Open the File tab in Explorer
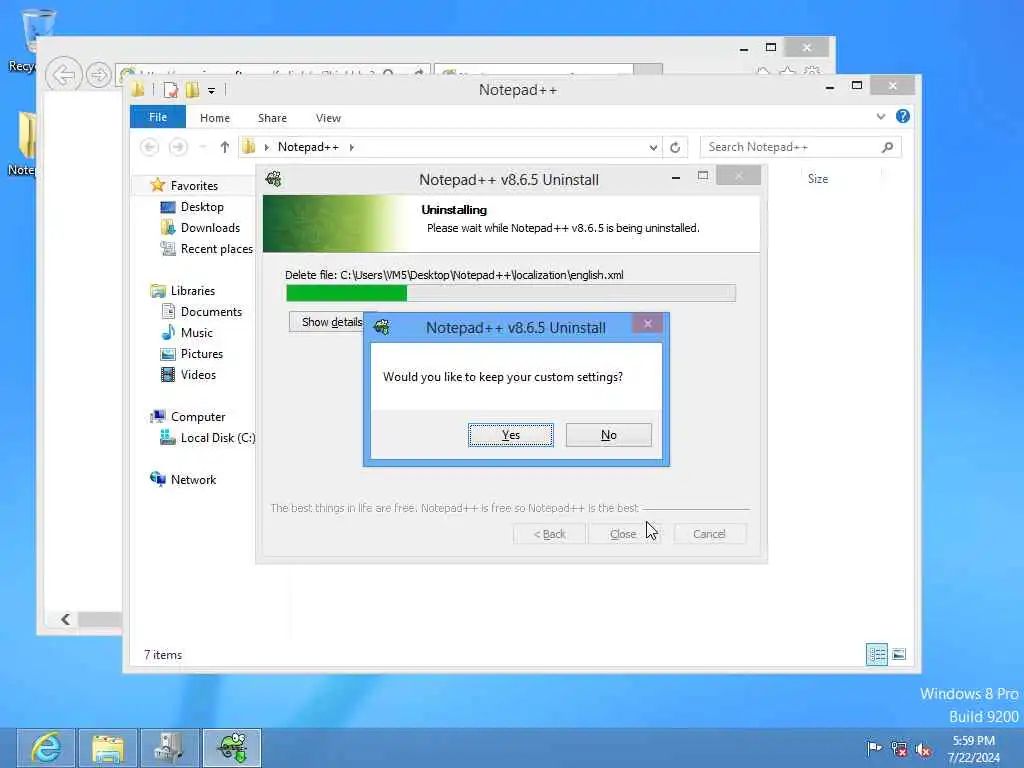1024x768 pixels. click(x=158, y=118)
